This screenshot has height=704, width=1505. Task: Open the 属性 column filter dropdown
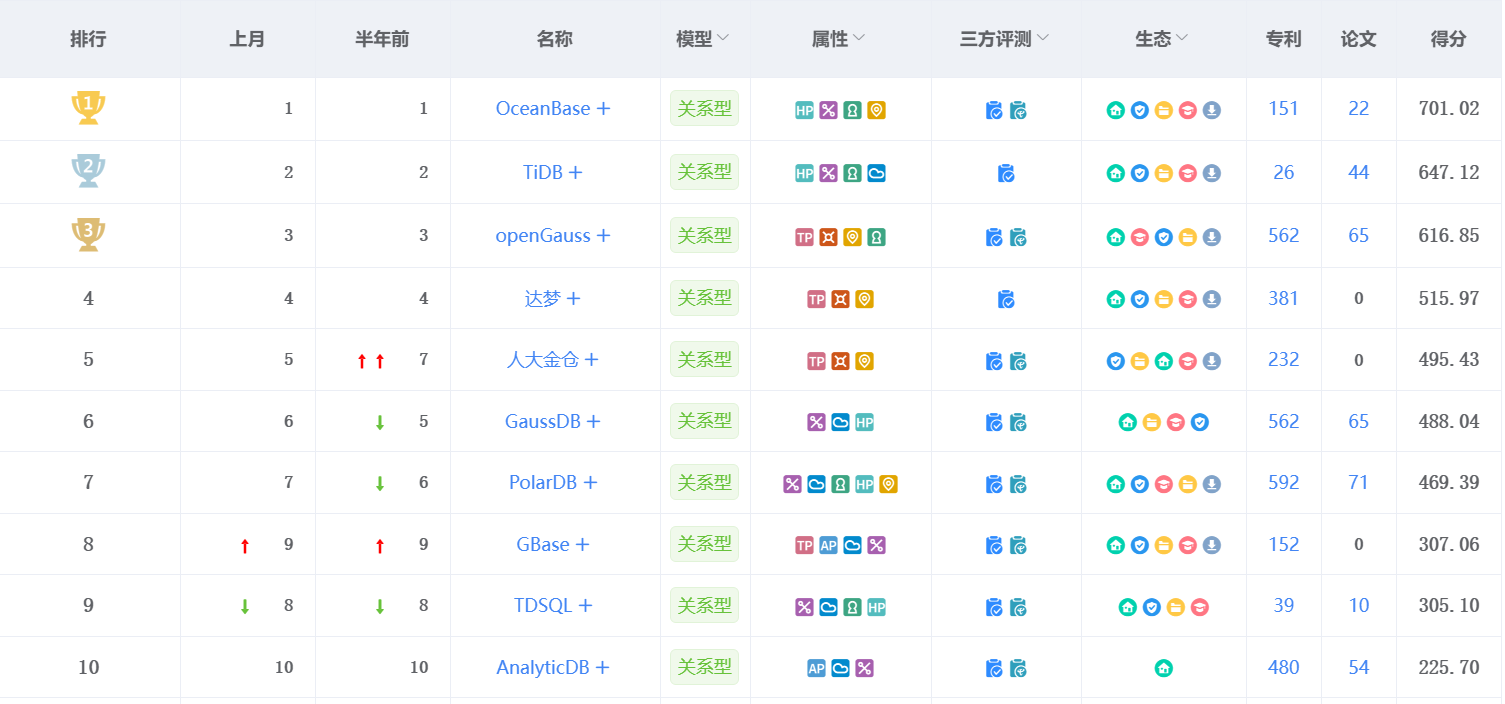pyautogui.click(x=858, y=39)
